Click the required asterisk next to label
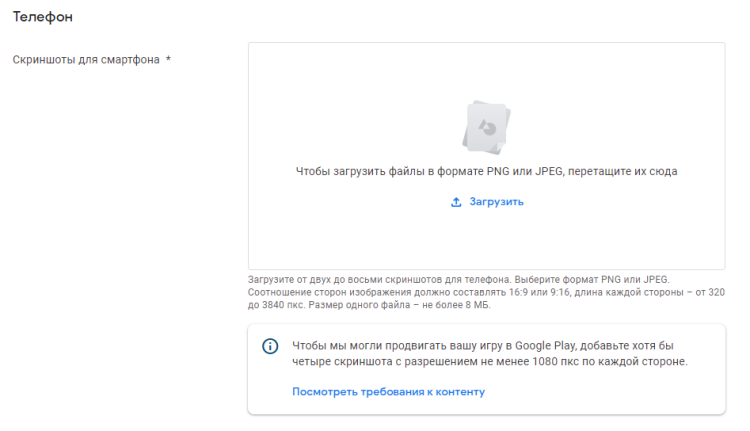This screenshot has width=750, height=431. 168,60
